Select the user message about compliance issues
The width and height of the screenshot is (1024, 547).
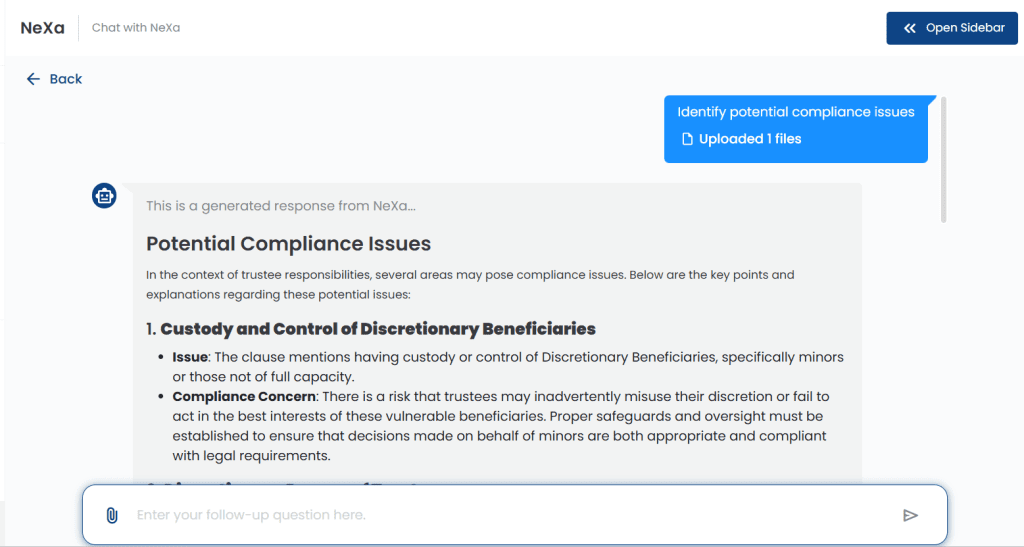pos(795,129)
